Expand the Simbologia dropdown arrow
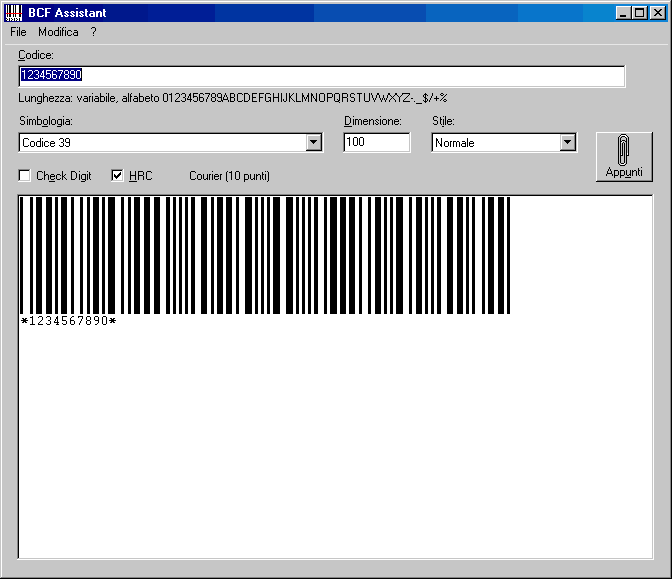Screen dimensions: 672x579 [x=314, y=143]
